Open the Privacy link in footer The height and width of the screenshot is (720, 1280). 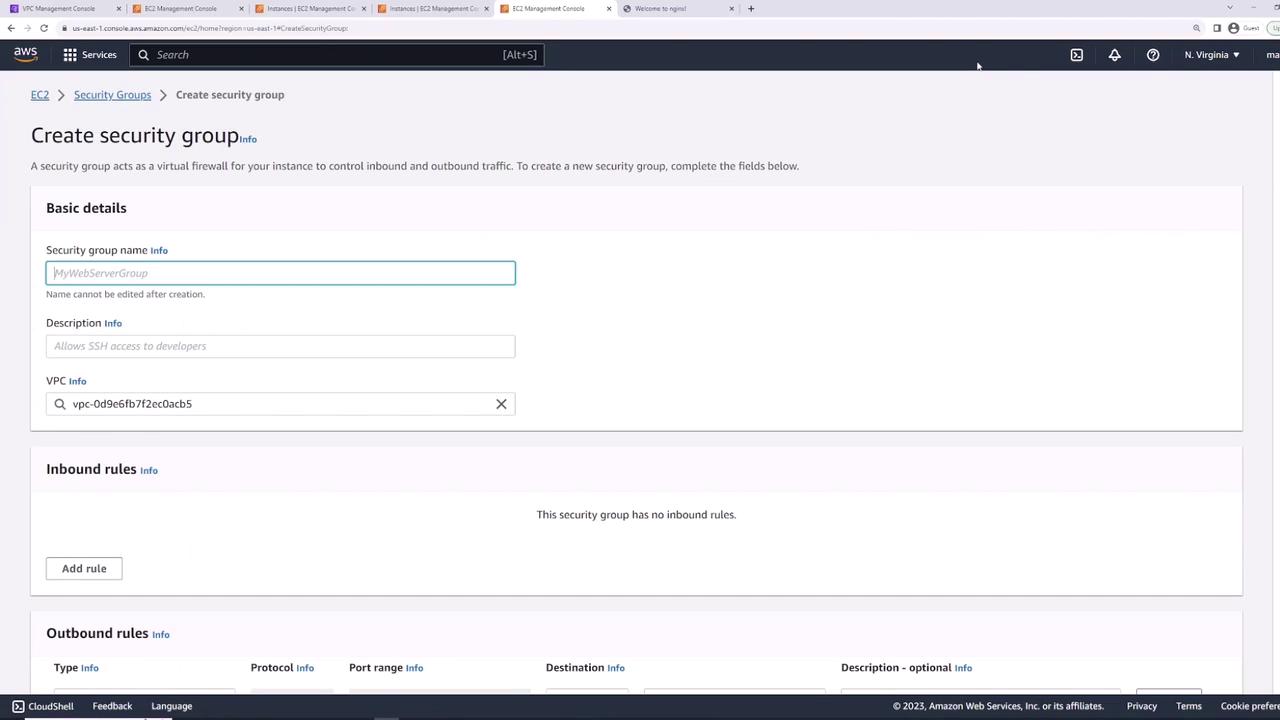click(1142, 706)
